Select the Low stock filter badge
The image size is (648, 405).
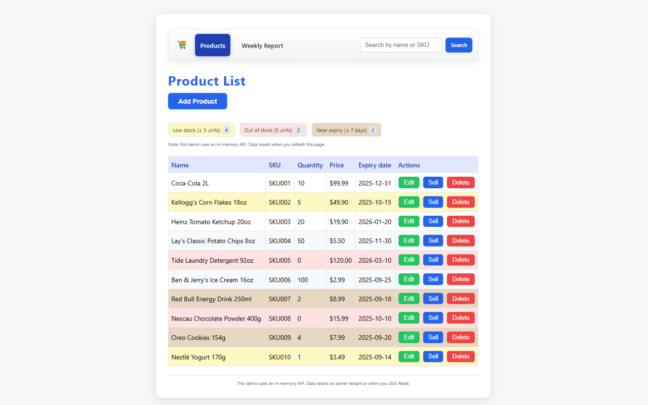click(201, 130)
